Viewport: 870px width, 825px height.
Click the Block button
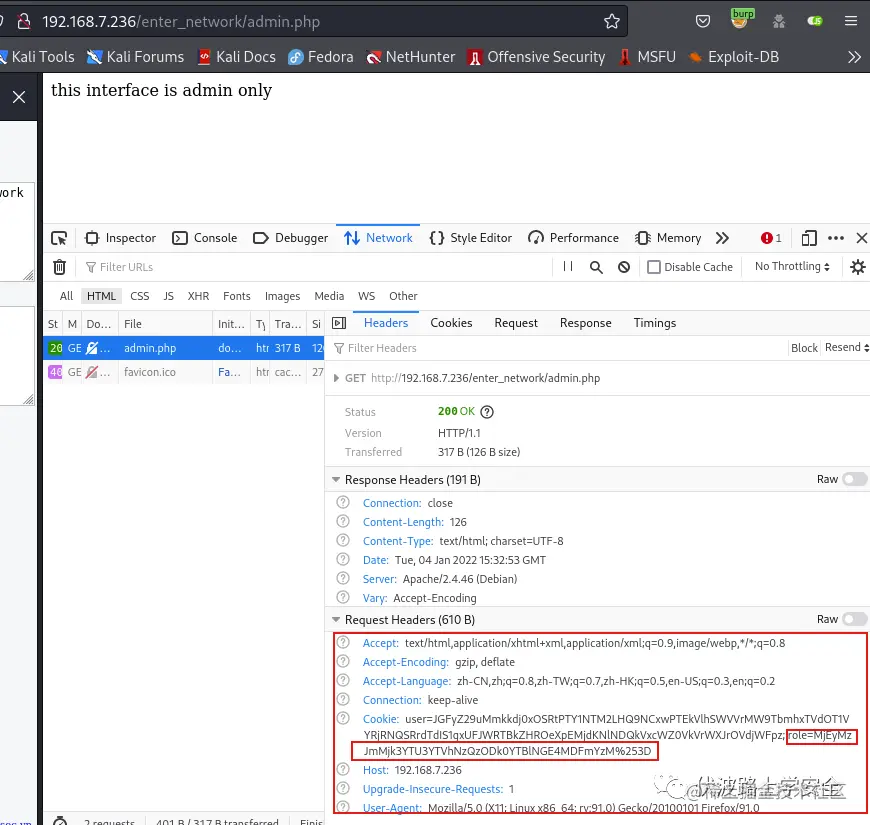coord(804,348)
